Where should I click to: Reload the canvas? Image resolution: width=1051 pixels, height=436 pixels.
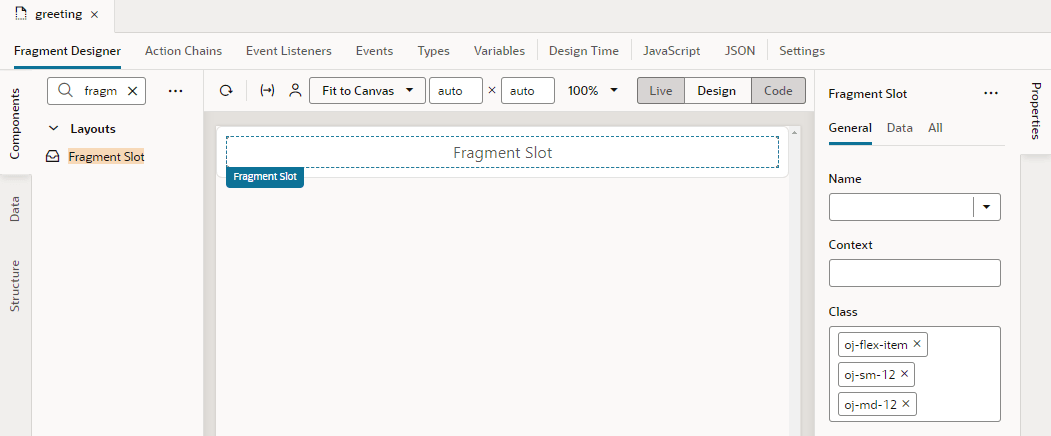coord(227,91)
